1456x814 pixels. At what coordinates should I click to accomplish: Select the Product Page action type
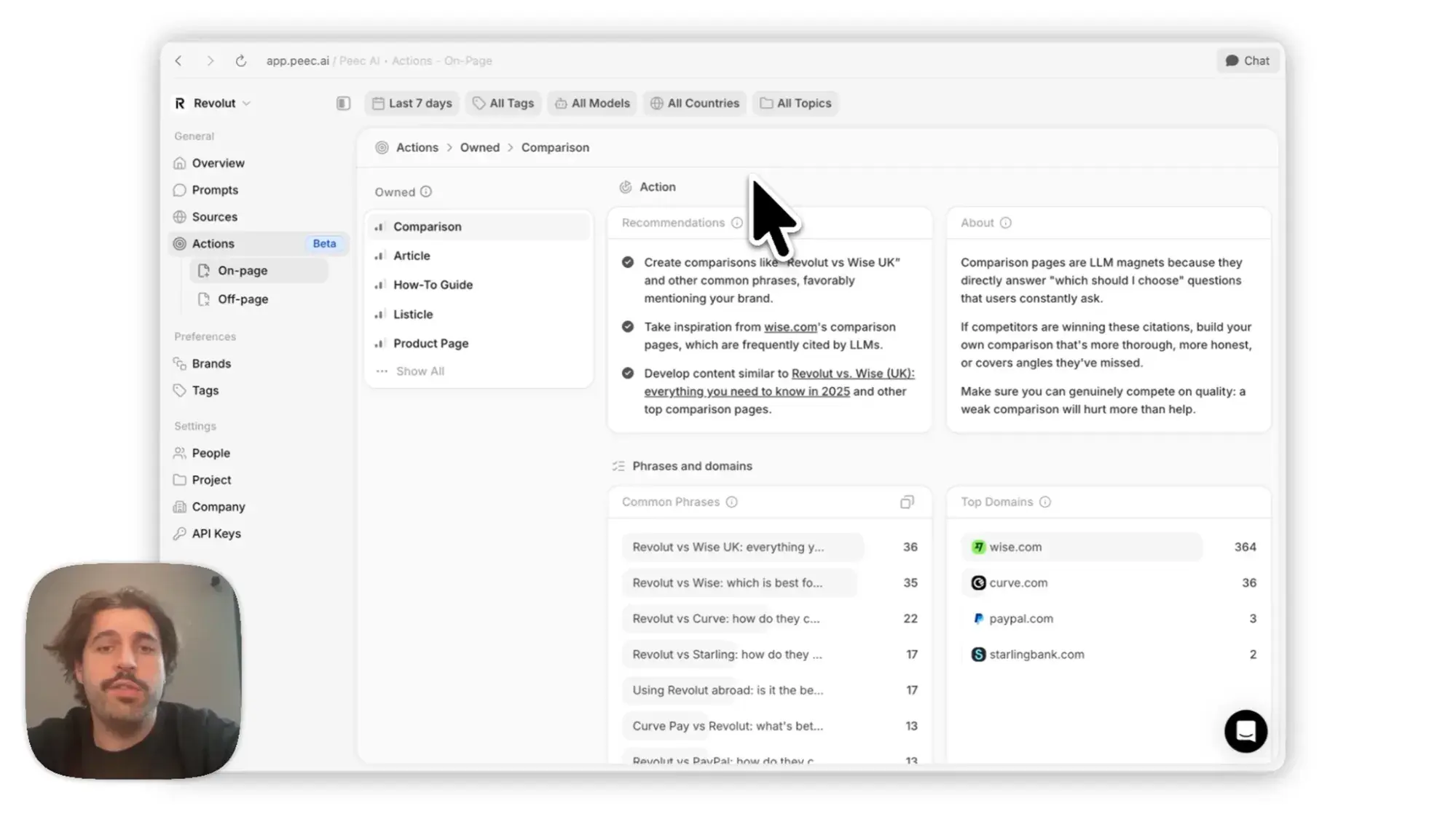[x=479, y=344]
